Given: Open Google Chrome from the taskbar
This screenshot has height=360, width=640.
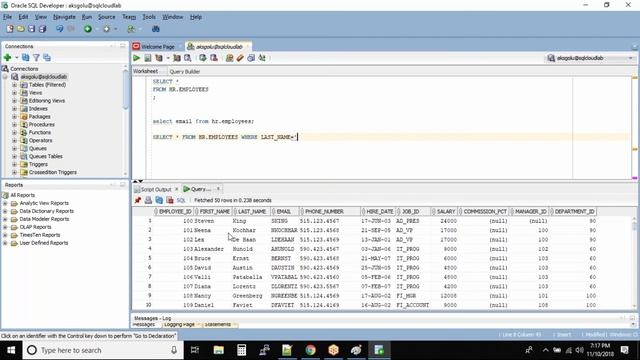Looking at the screenshot, I should pos(311,350).
